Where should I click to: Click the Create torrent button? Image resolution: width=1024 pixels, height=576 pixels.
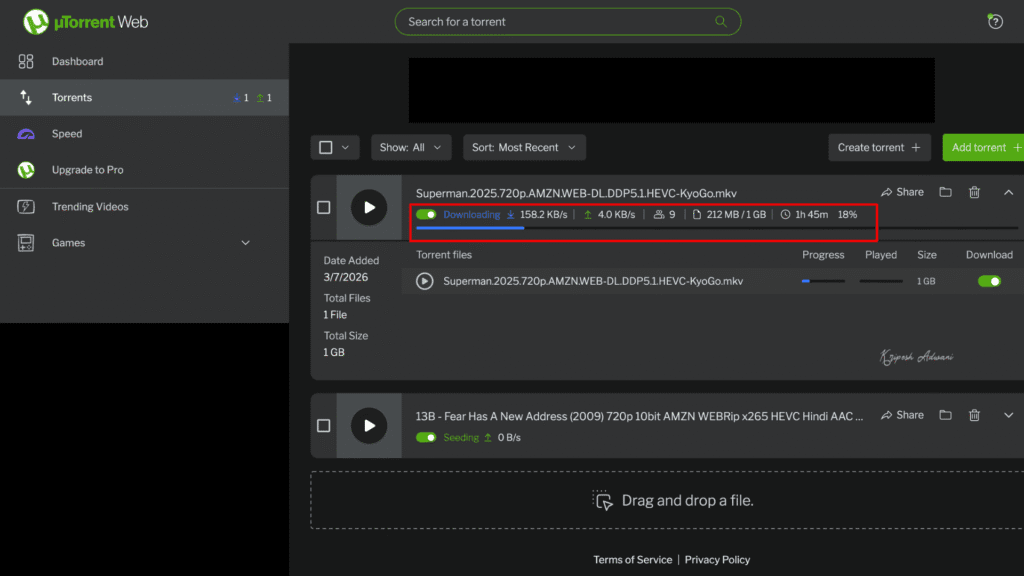(880, 148)
